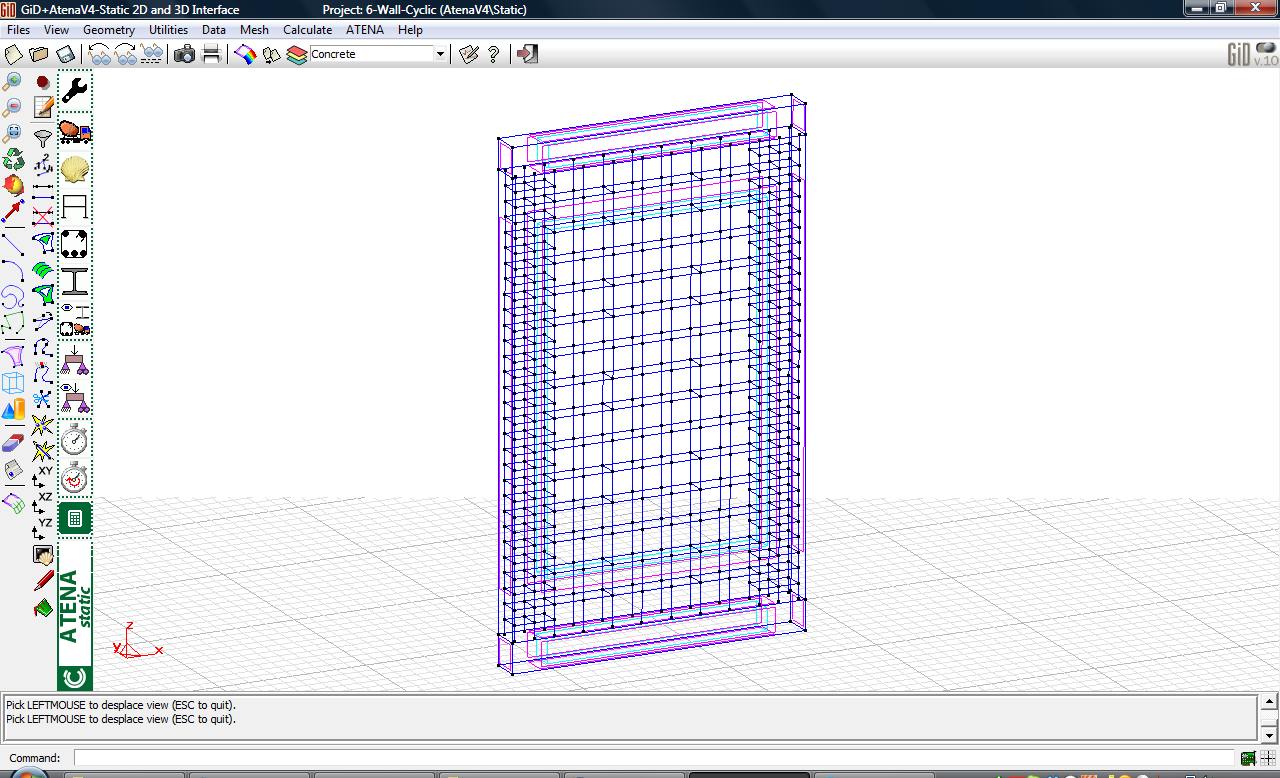1280x778 pixels.
Task: Select the YZ view plane icon
Action: tap(43, 527)
